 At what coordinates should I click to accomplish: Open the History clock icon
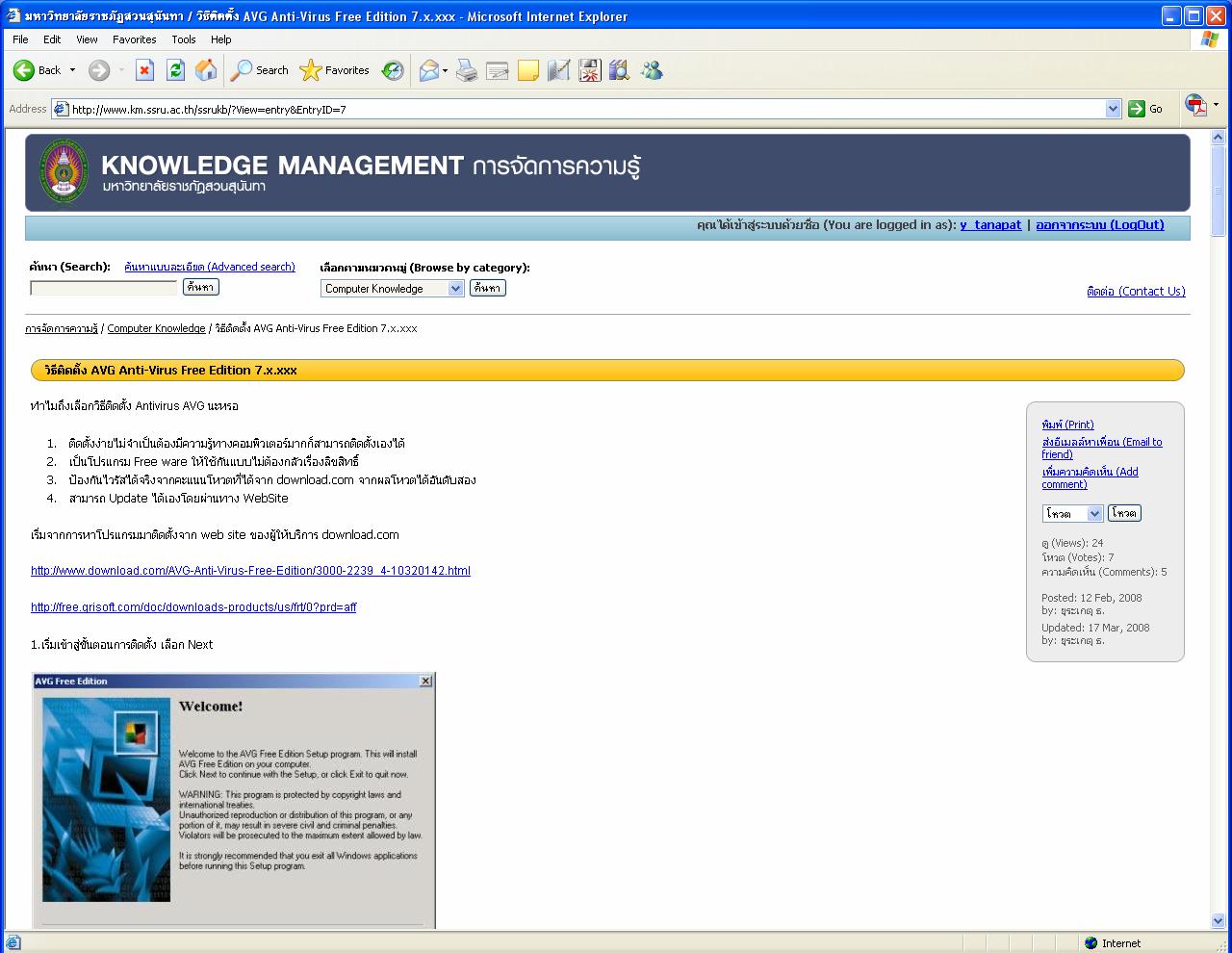(x=393, y=70)
